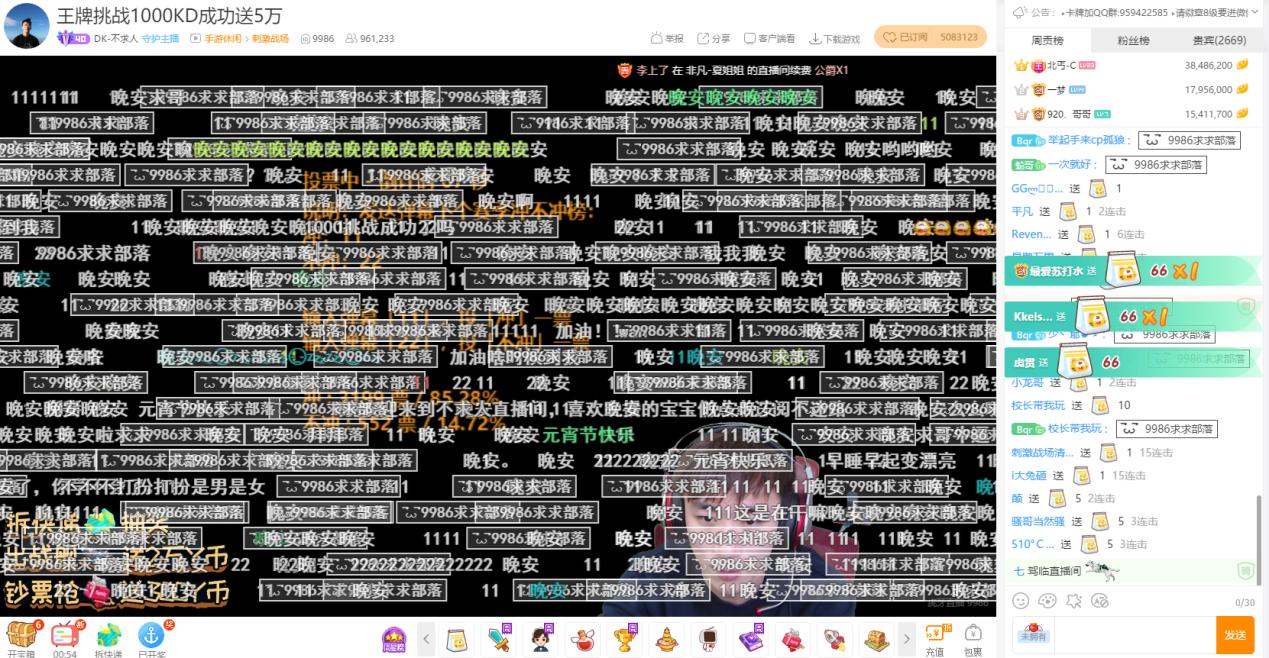The height and width of the screenshot is (658, 1269).
Task: Expand the 公告 announcement banner
Action: point(1255,13)
